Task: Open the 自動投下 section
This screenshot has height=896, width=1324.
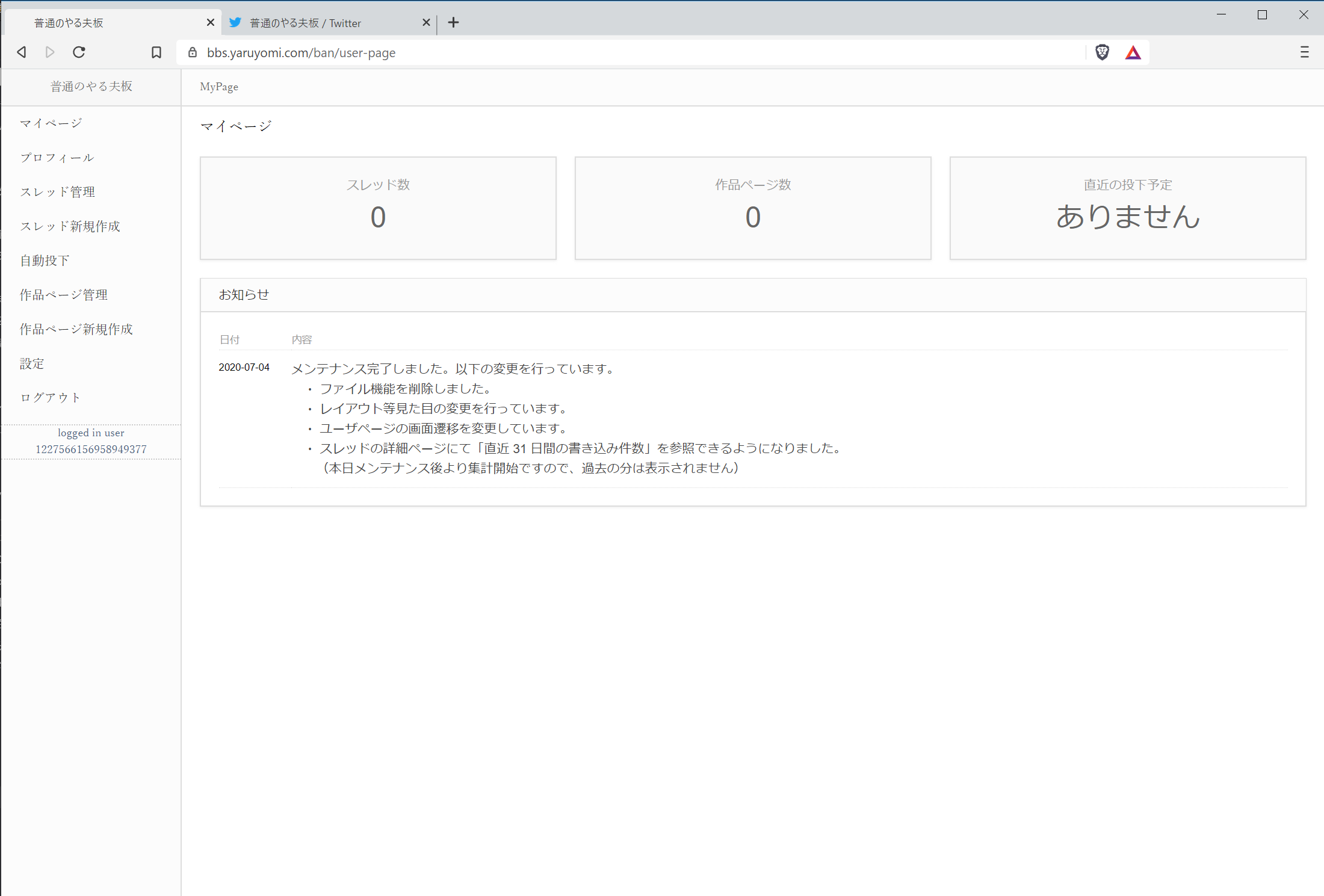Action: pos(44,260)
